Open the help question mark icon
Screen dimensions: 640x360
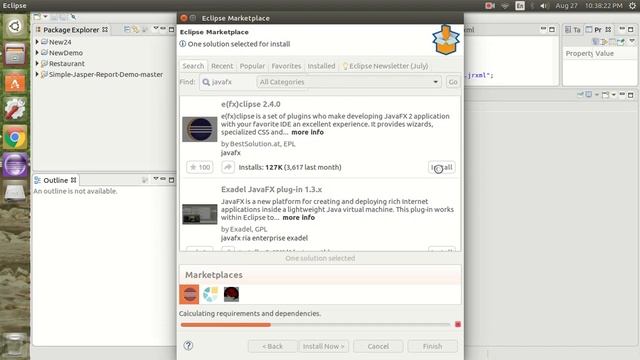[x=188, y=346]
